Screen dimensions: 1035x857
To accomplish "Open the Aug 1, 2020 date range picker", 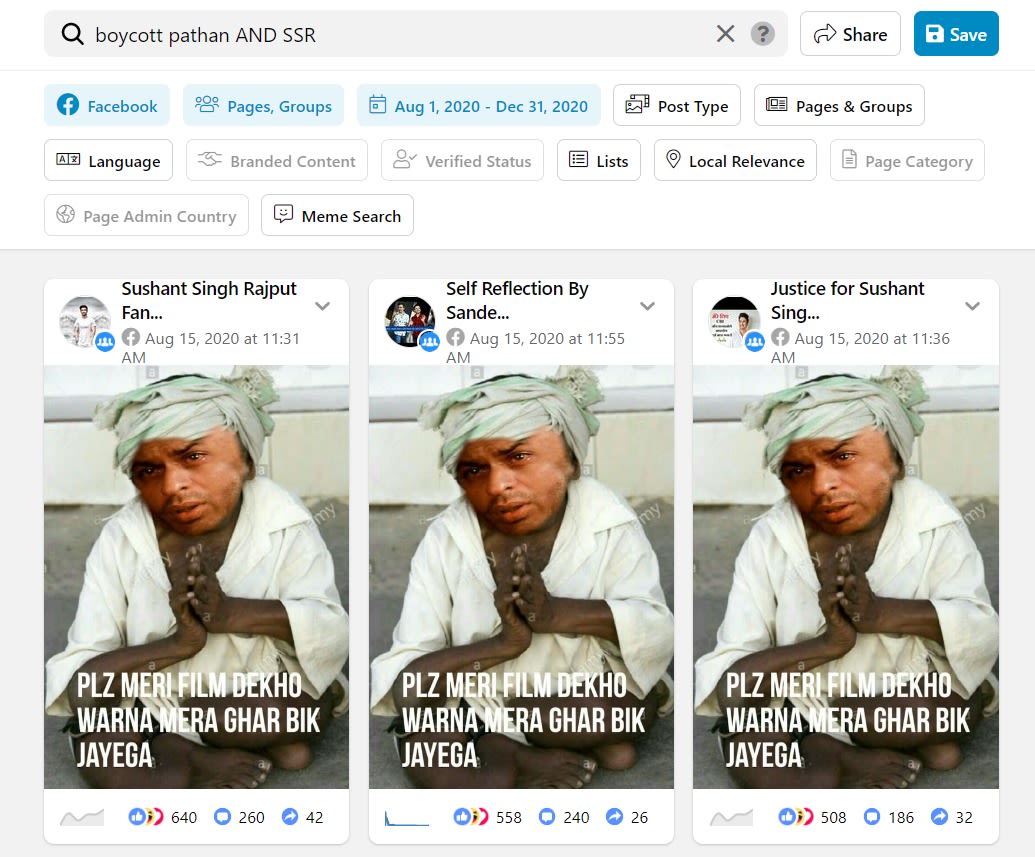I will point(478,106).
